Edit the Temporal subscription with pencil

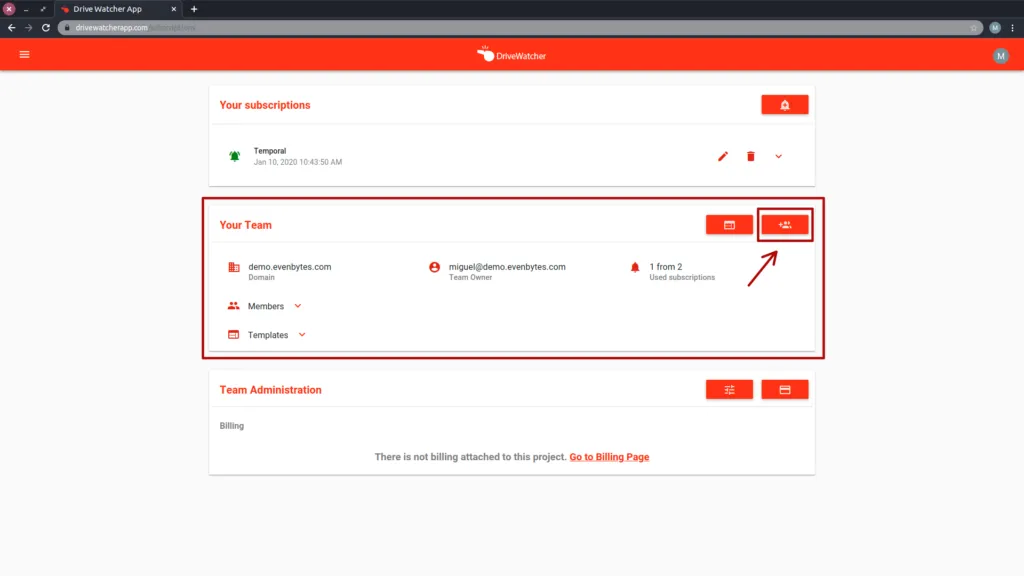[x=723, y=157]
